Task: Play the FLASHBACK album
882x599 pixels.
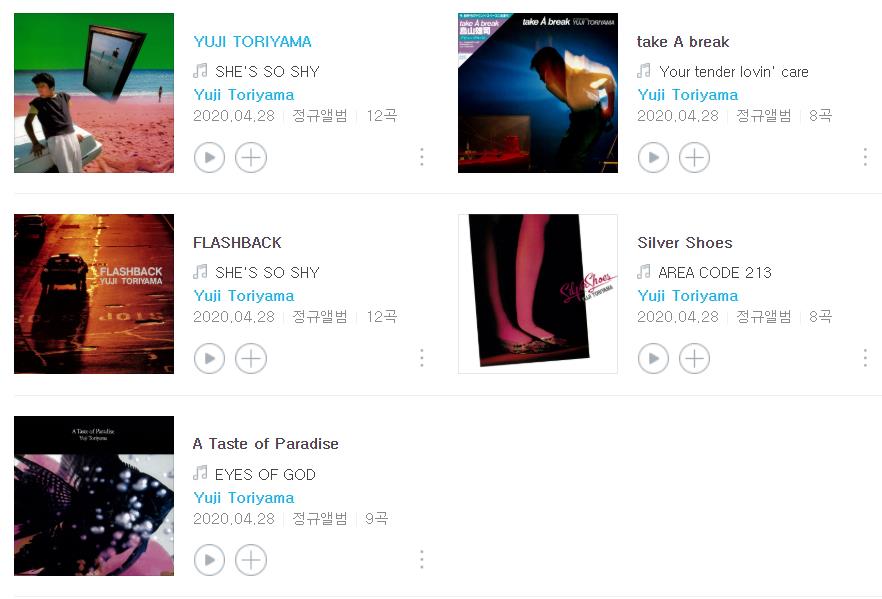Action: tap(209, 358)
